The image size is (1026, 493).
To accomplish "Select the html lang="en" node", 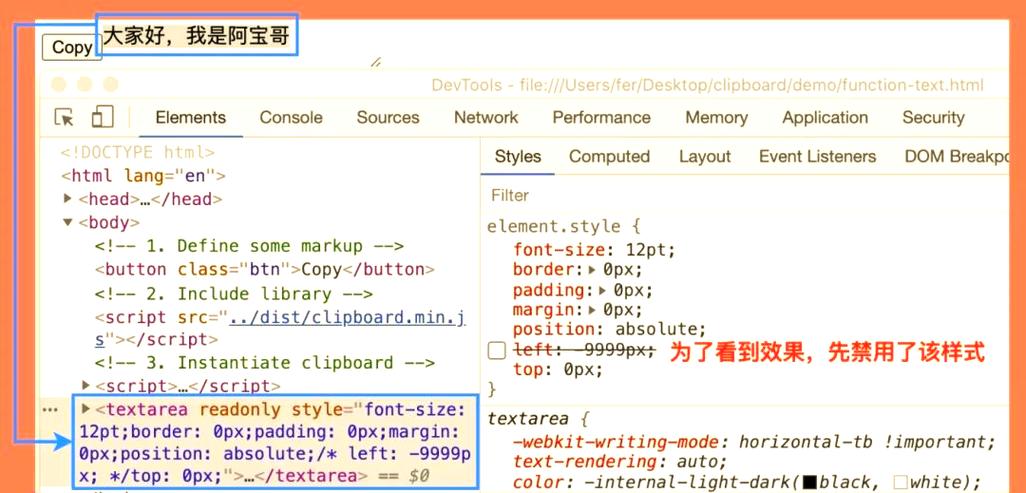I will pos(143,175).
